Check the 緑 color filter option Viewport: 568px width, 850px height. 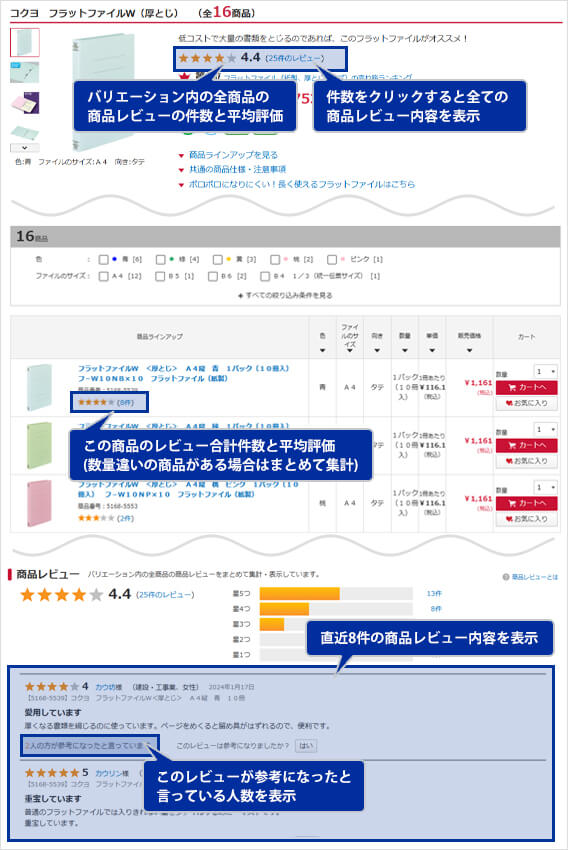(x=160, y=260)
